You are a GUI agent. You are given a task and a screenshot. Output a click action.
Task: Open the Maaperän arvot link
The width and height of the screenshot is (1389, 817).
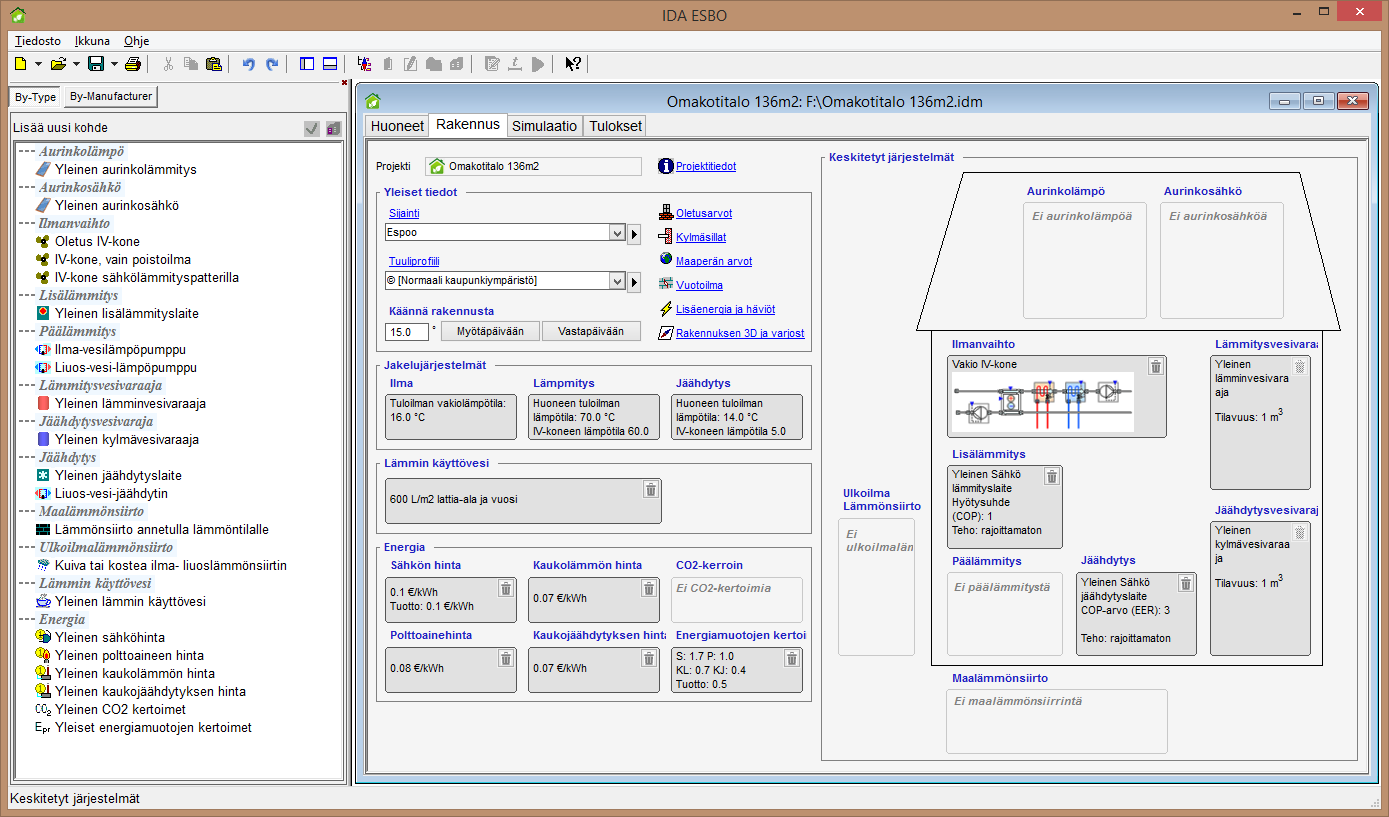(714, 261)
